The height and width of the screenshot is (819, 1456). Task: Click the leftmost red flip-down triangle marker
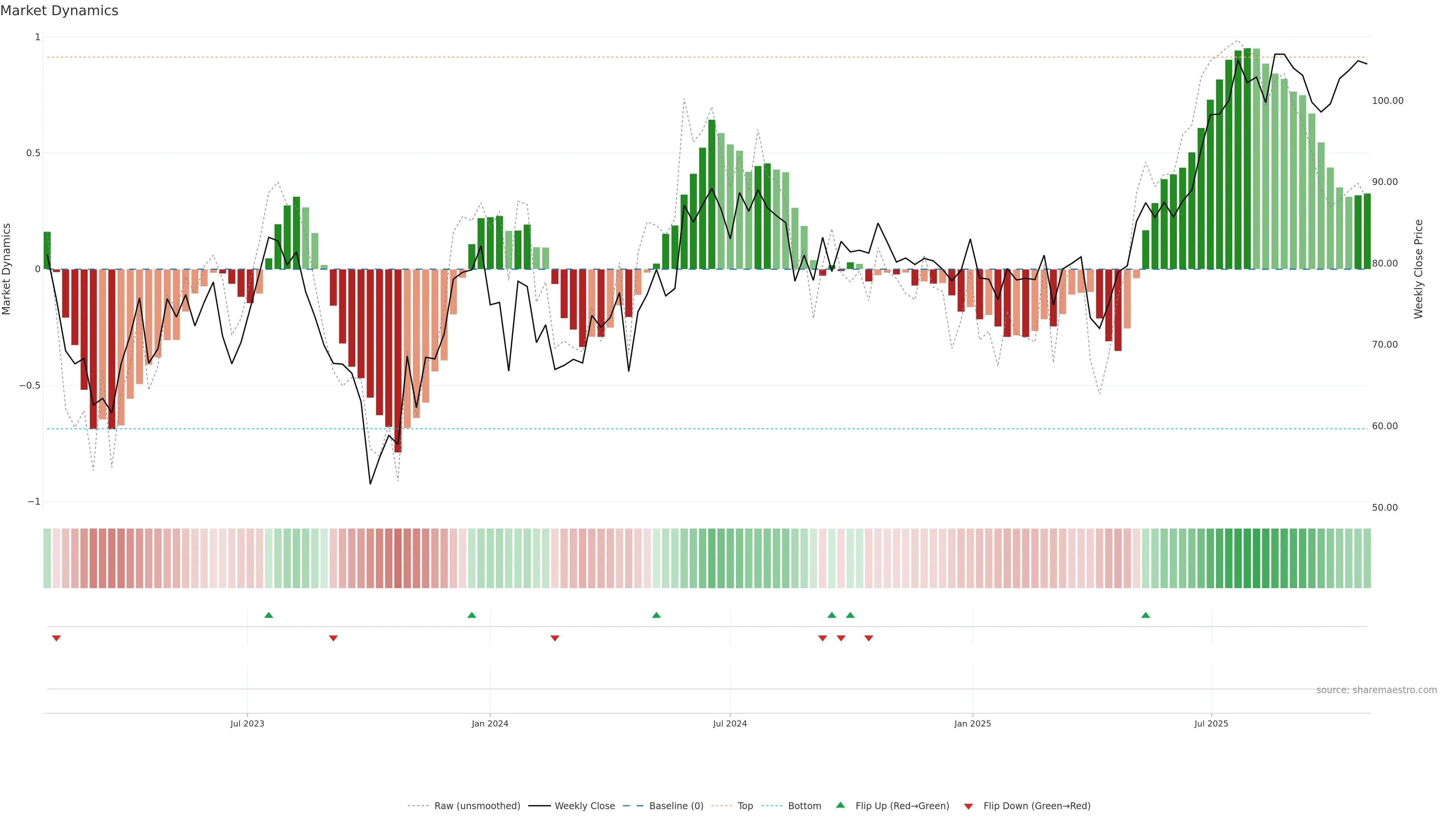coord(56,638)
